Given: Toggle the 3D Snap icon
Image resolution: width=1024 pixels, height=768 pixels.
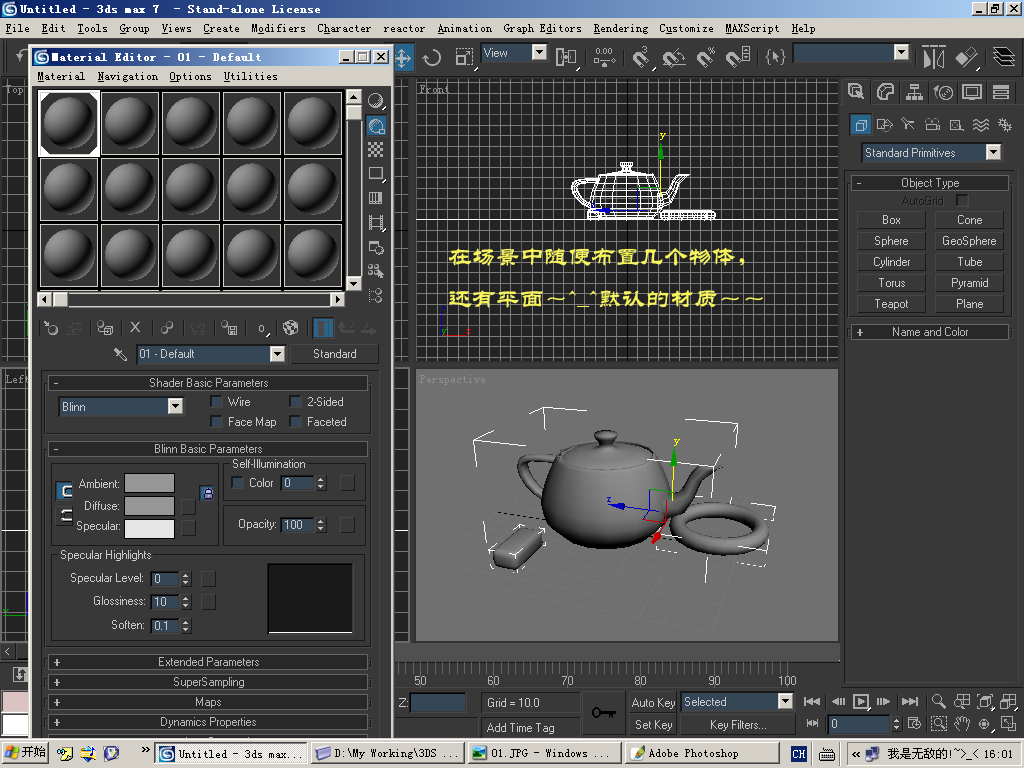Looking at the screenshot, I should pos(641,58).
